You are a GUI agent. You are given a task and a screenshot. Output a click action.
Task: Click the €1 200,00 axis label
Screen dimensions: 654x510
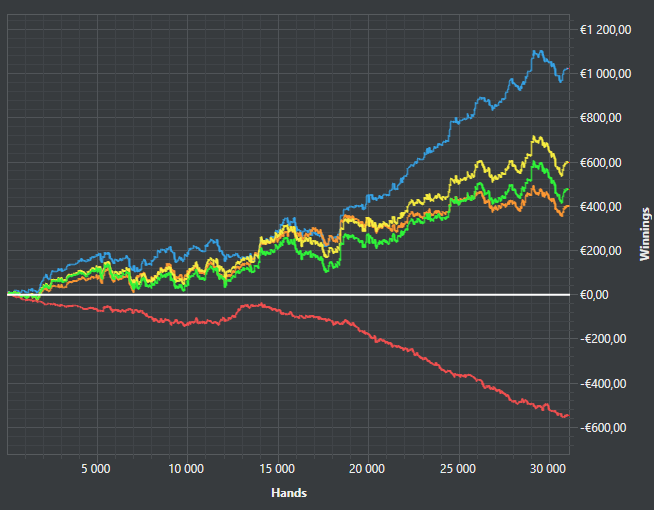tap(605, 30)
